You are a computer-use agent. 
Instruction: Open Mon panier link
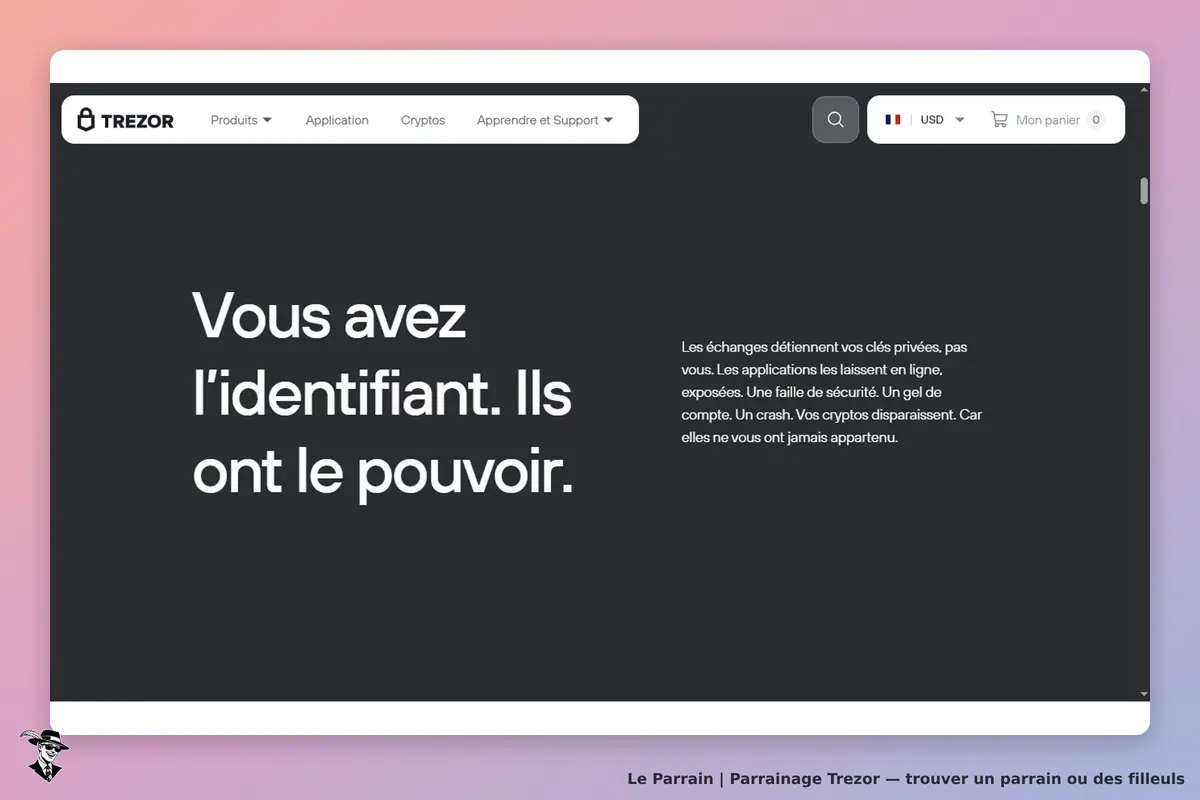click(x=1048, y=120)
